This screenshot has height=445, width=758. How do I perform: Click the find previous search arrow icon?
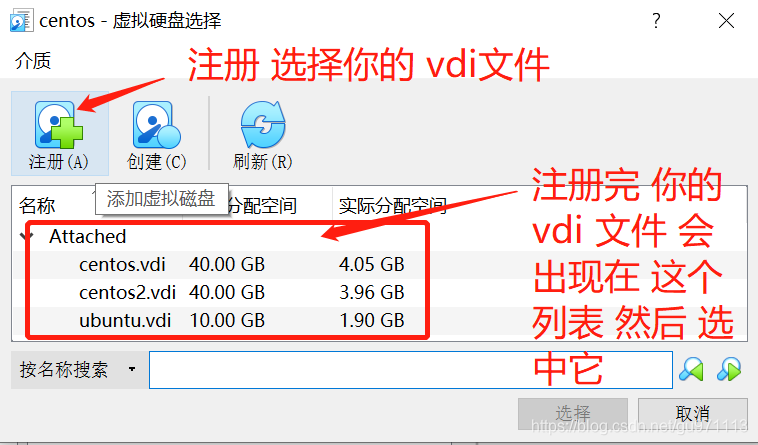click(x=691, y=370)
